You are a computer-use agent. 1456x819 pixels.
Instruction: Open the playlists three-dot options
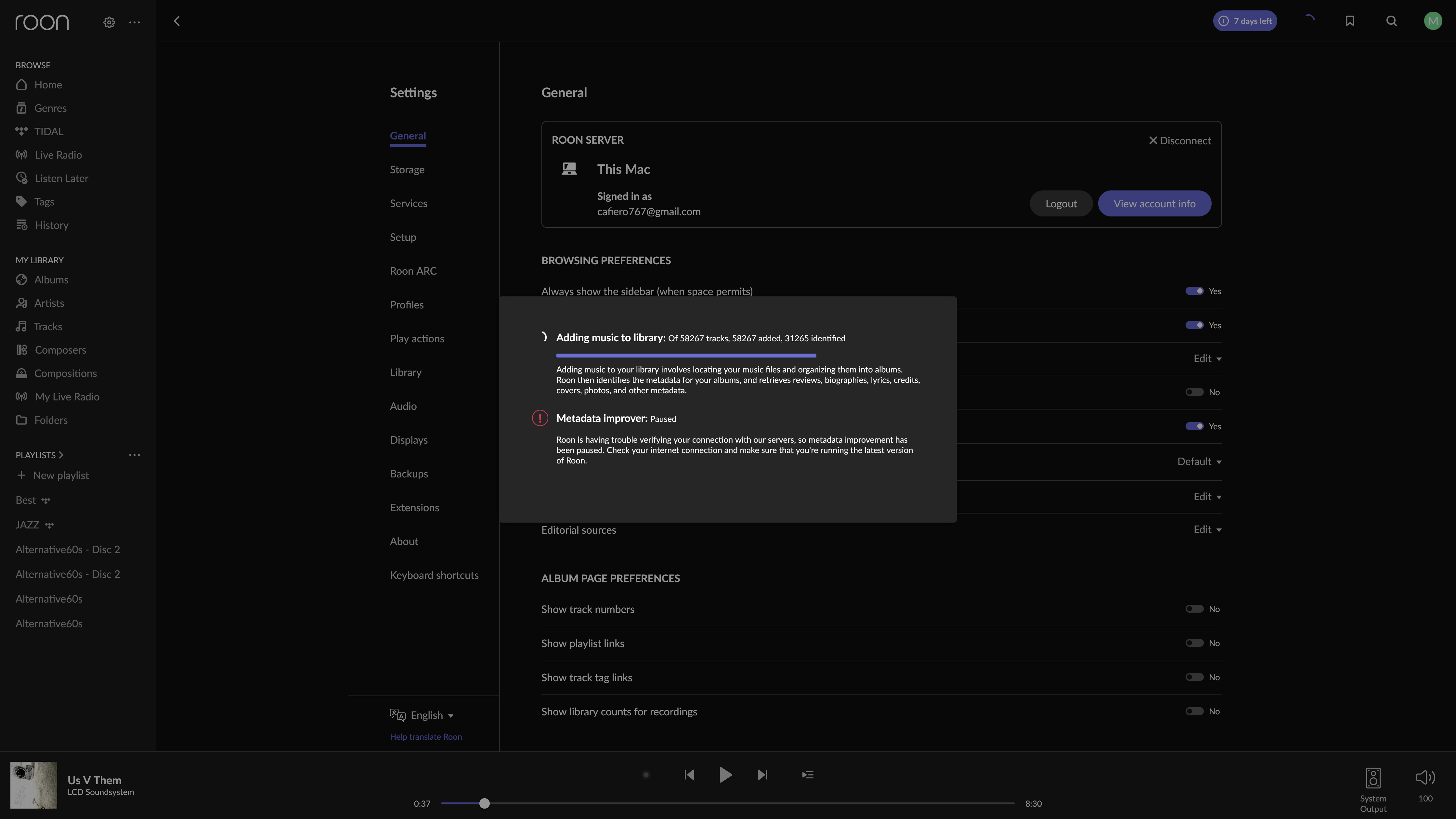click(x=134, y=455)
